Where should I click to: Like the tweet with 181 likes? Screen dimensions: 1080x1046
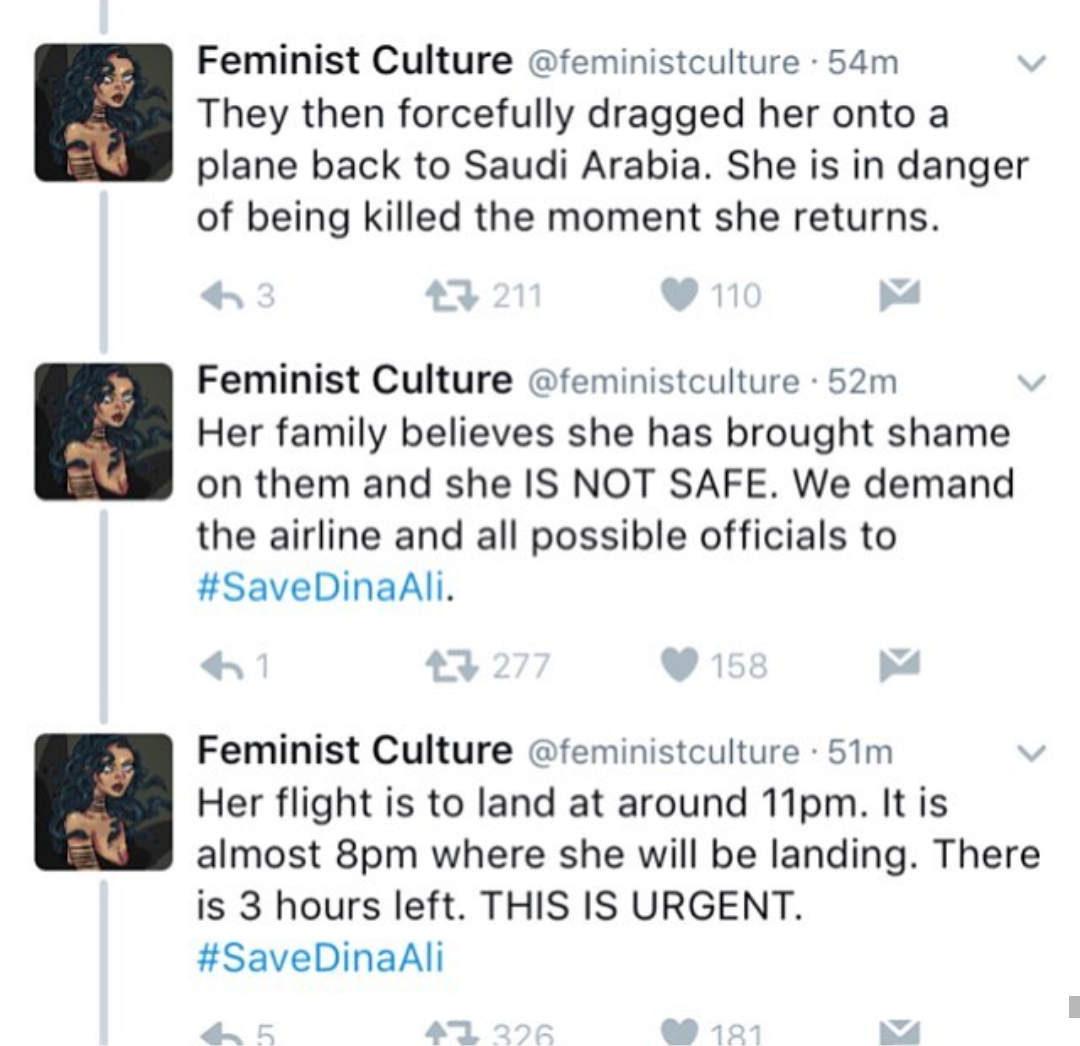pyautogui.click(x=679, y=1032)
